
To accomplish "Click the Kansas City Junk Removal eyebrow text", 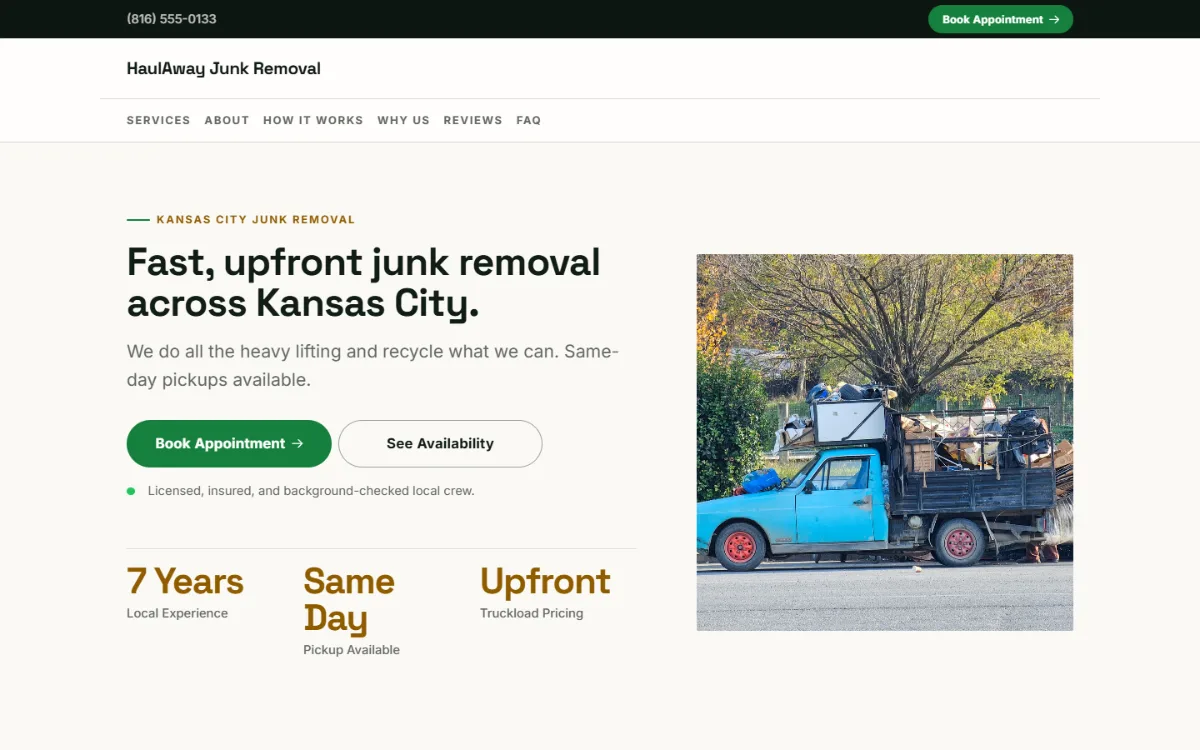I will [x=256, y=220].
